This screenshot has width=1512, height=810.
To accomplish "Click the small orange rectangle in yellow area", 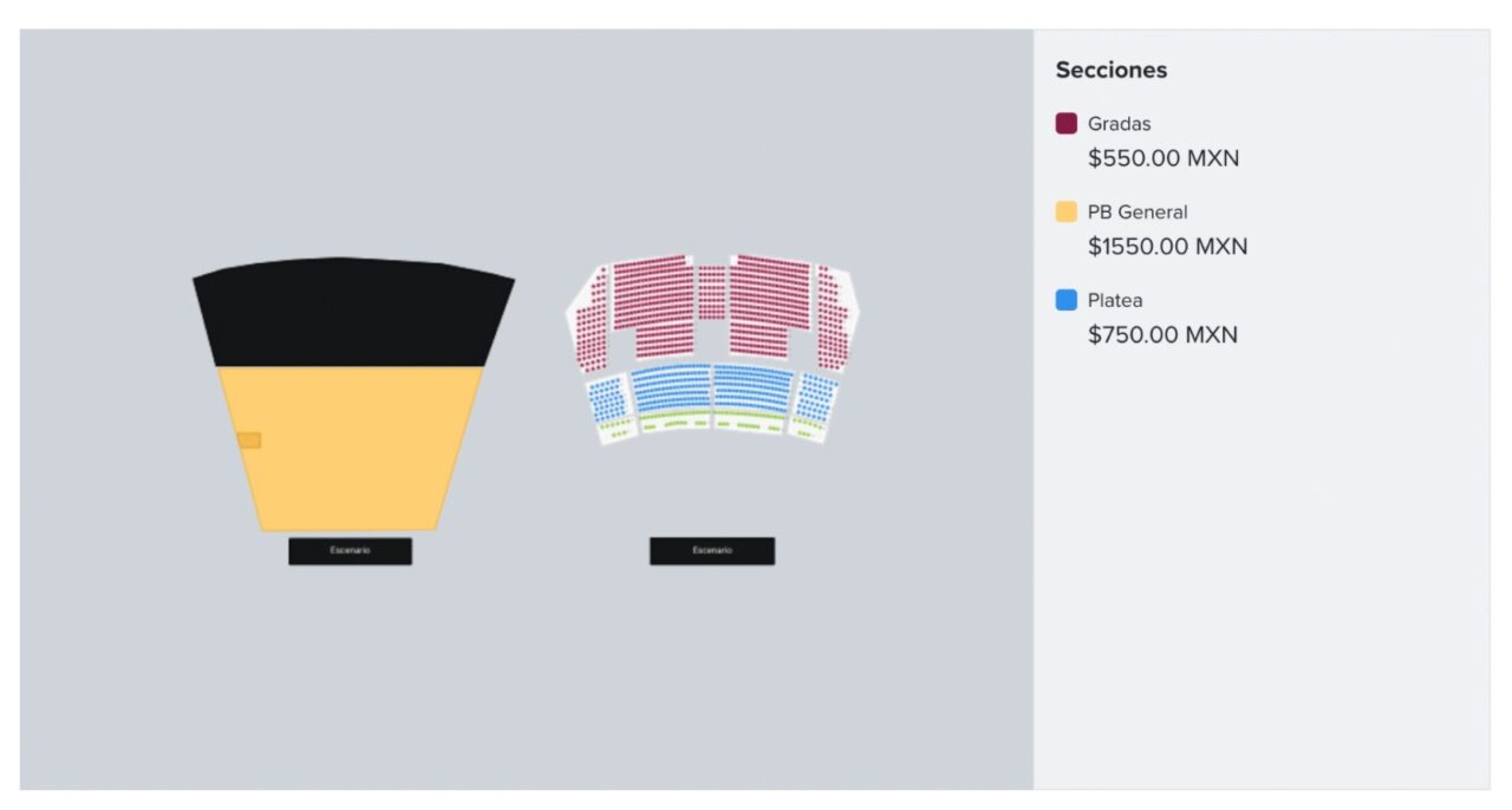I will 249,440.
